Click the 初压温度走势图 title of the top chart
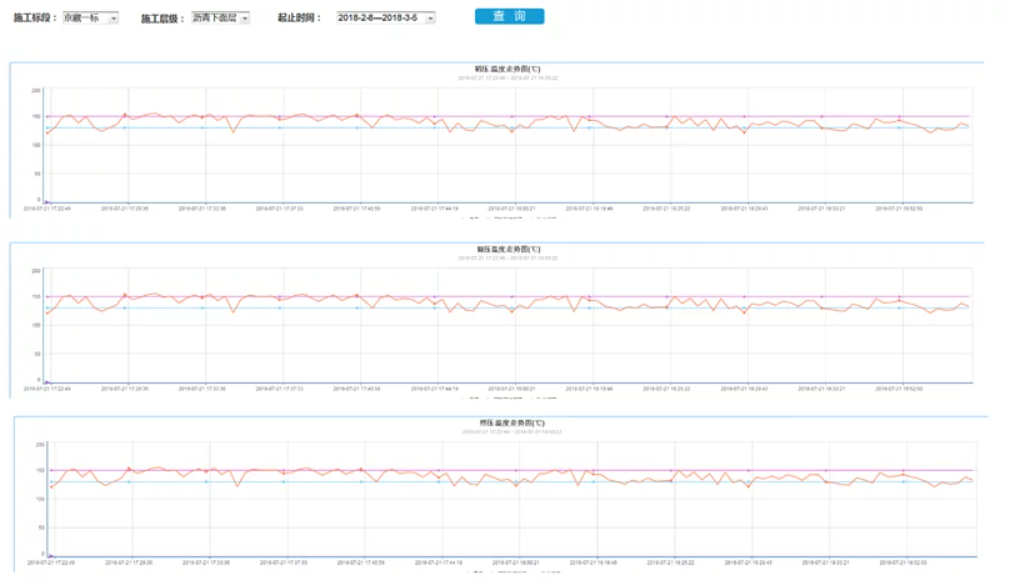Viewport: 1022px width, 584px height. pyautogui.click(x=507, y=68)
